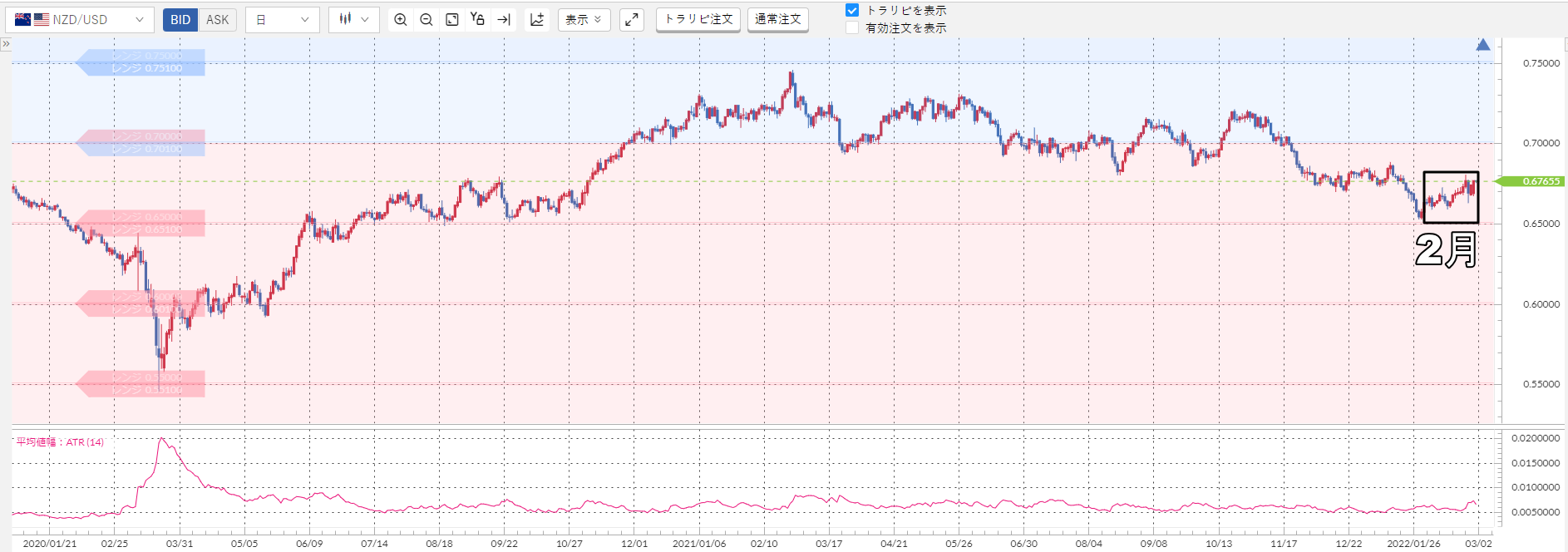The height and width of the screenshot is (552, 1568).
Task: Open the NZD/USD currency pair dropdown
Action: [x=80, y=20]
